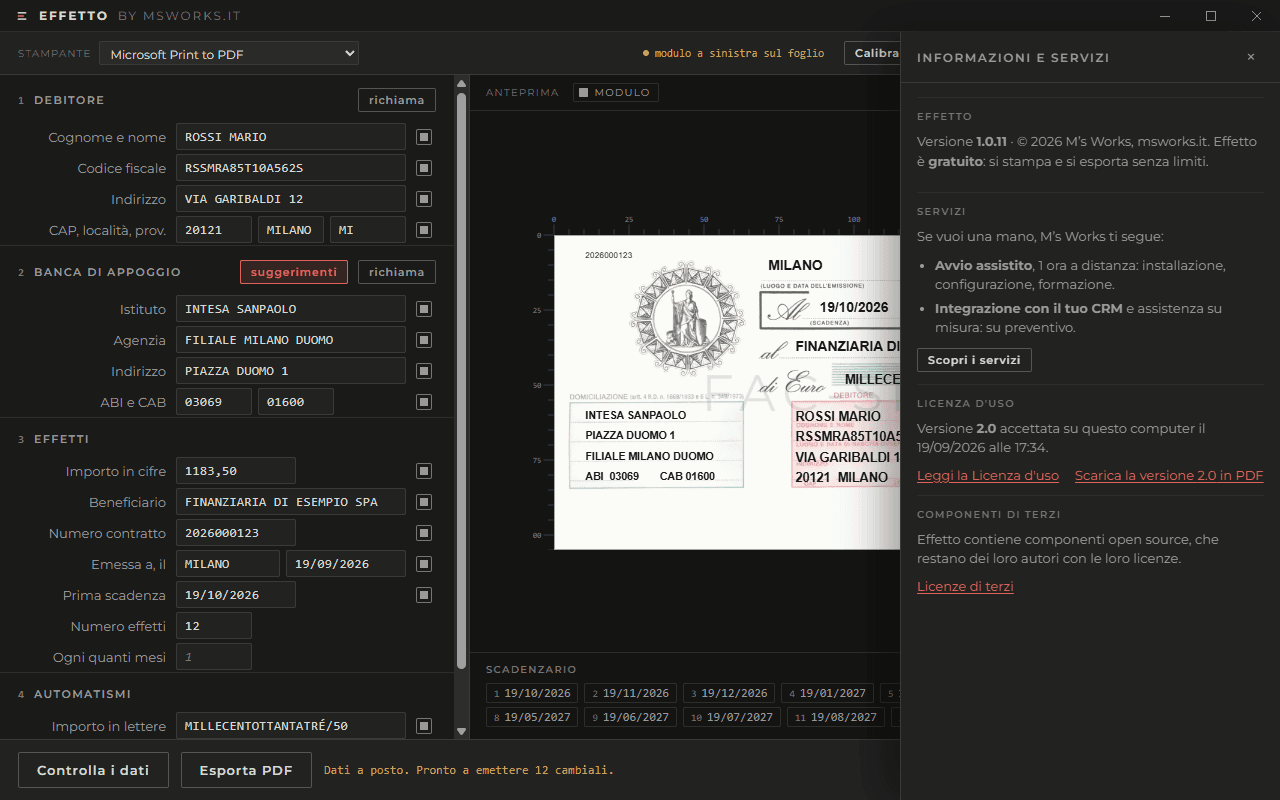This screenshot has width=1280, height=800.
Task: Focus the Importo in cifre field
Action: point(236,471)
